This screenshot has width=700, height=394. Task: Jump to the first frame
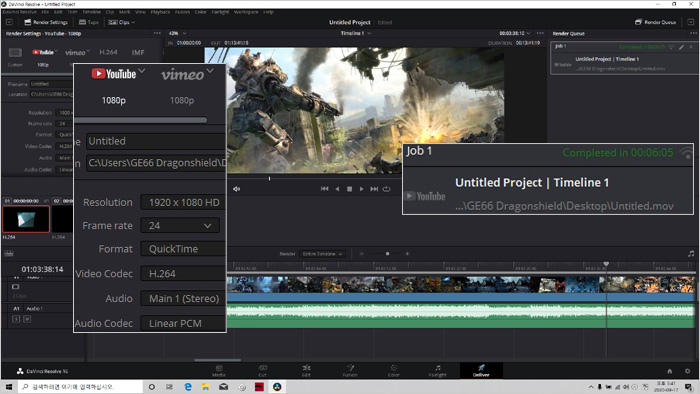[x=325, y=189]
